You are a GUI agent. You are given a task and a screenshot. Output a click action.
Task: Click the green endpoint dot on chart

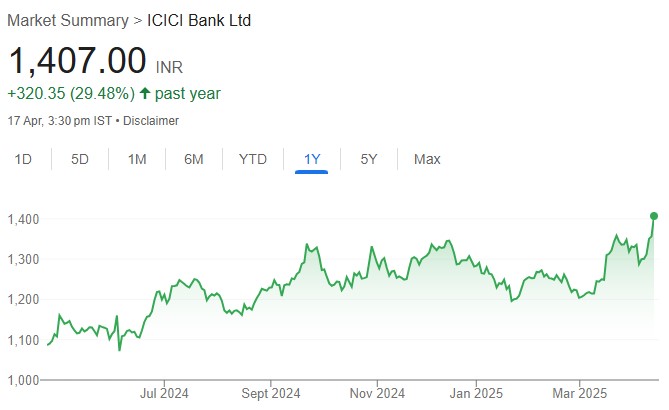[654, 215]
